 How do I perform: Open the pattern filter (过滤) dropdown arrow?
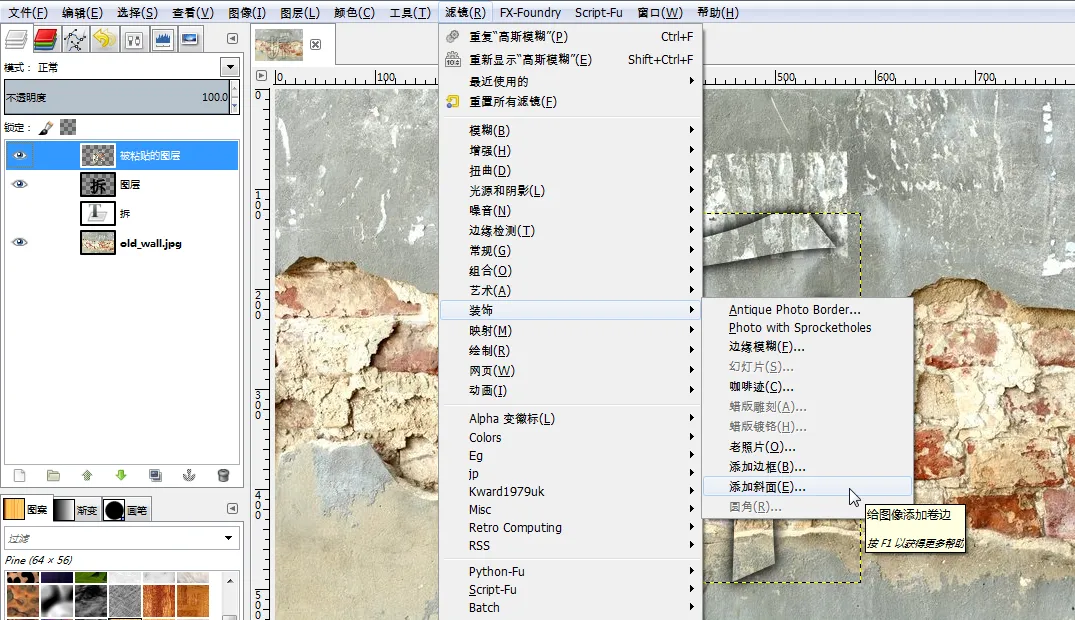[x=228, y=538]
